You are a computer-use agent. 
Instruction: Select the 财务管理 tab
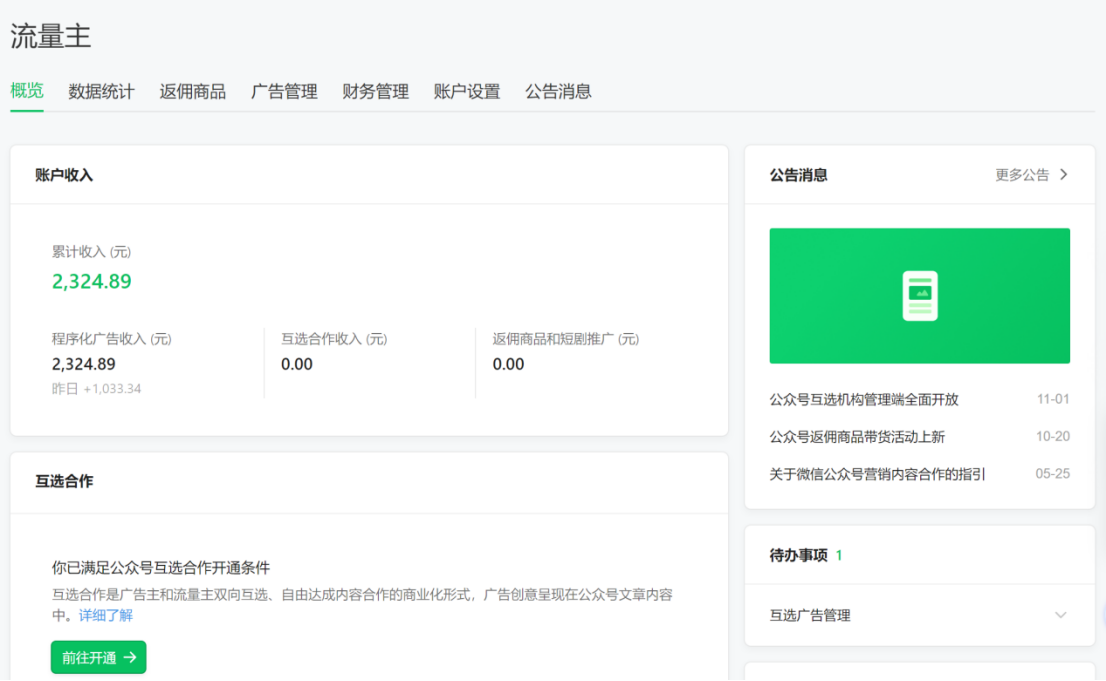tap(375, 91)
